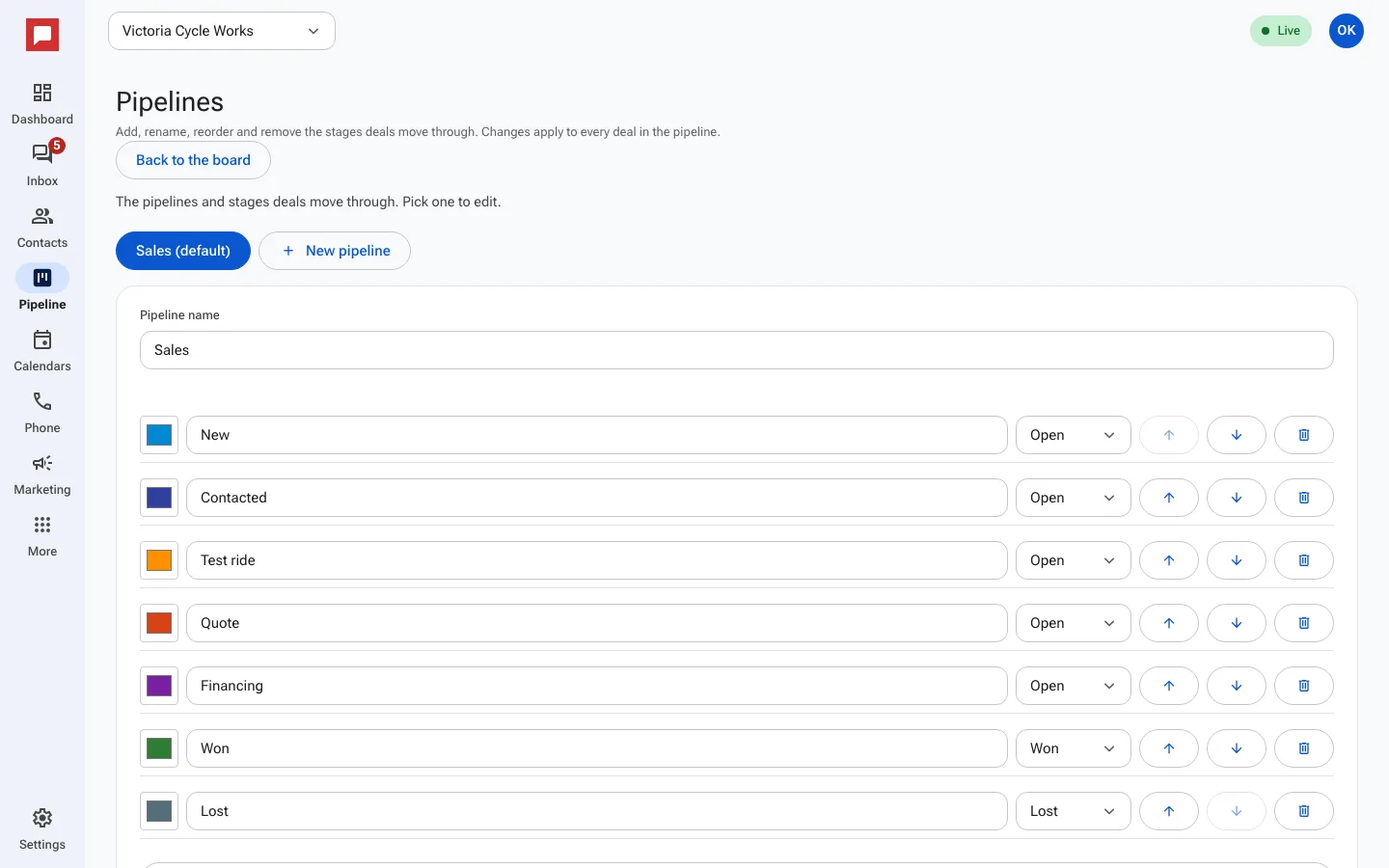Edit the Pipeline name field

pos(737,350)
